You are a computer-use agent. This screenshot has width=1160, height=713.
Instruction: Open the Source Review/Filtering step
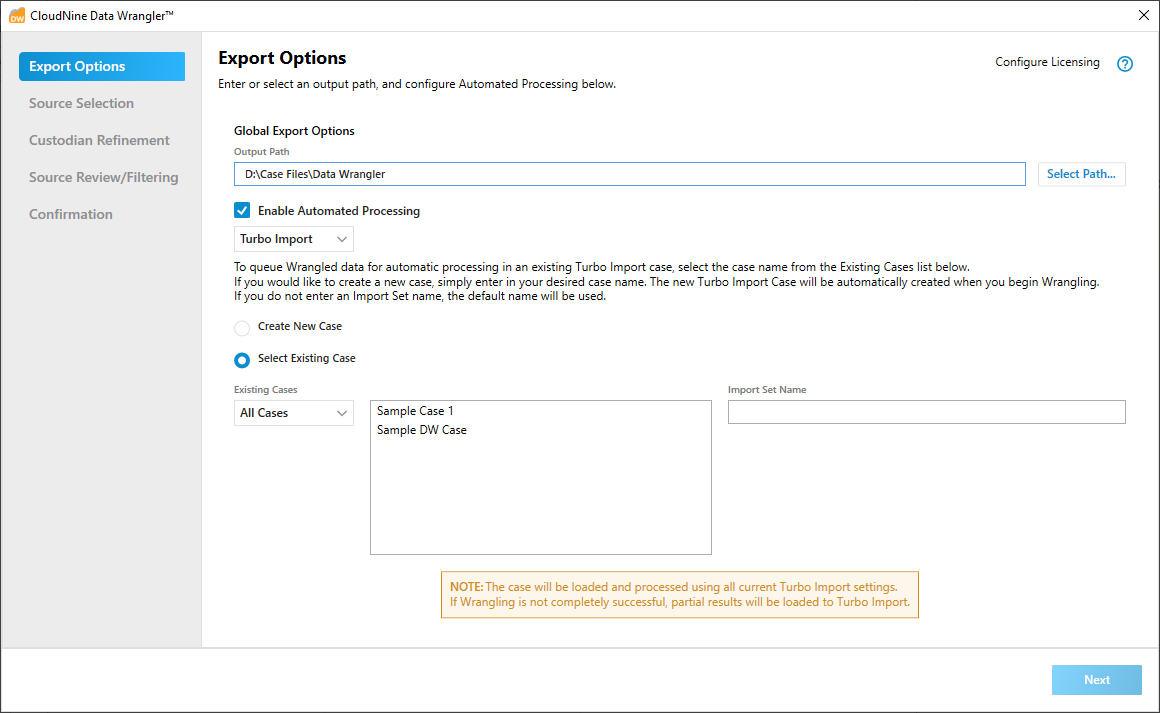[104, 178]
